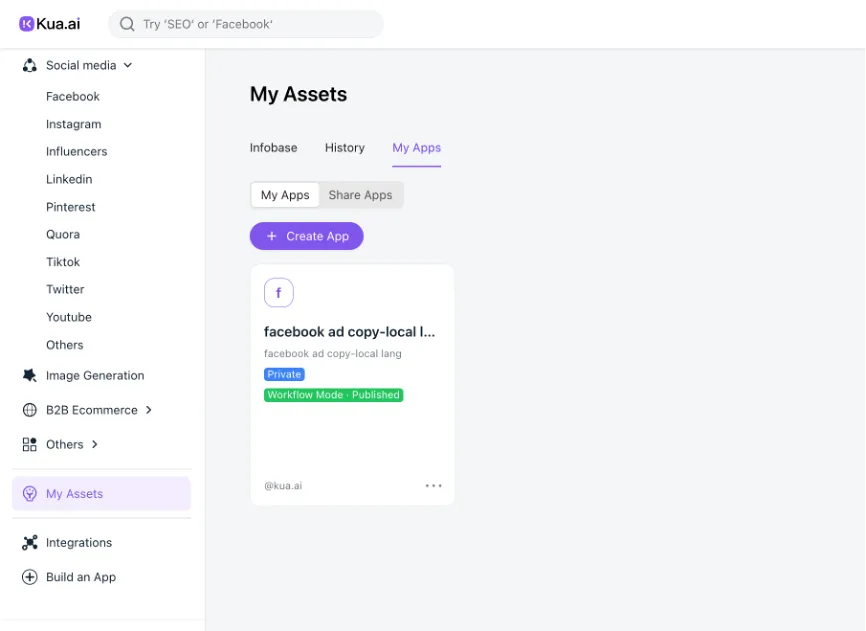This screenshot has height=631, width=866.
Task: Switch to the History tab
Action: point(344,148)
